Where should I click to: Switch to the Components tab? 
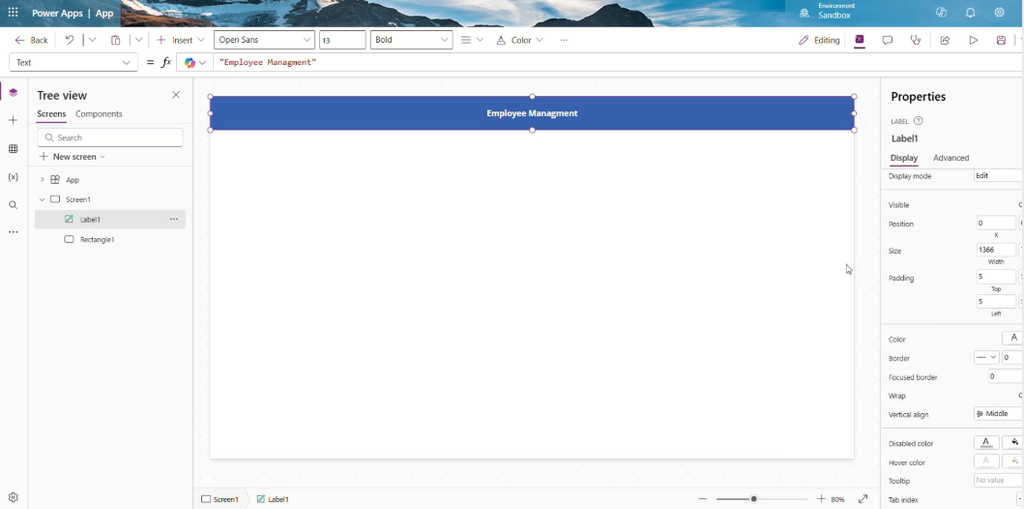99,114
